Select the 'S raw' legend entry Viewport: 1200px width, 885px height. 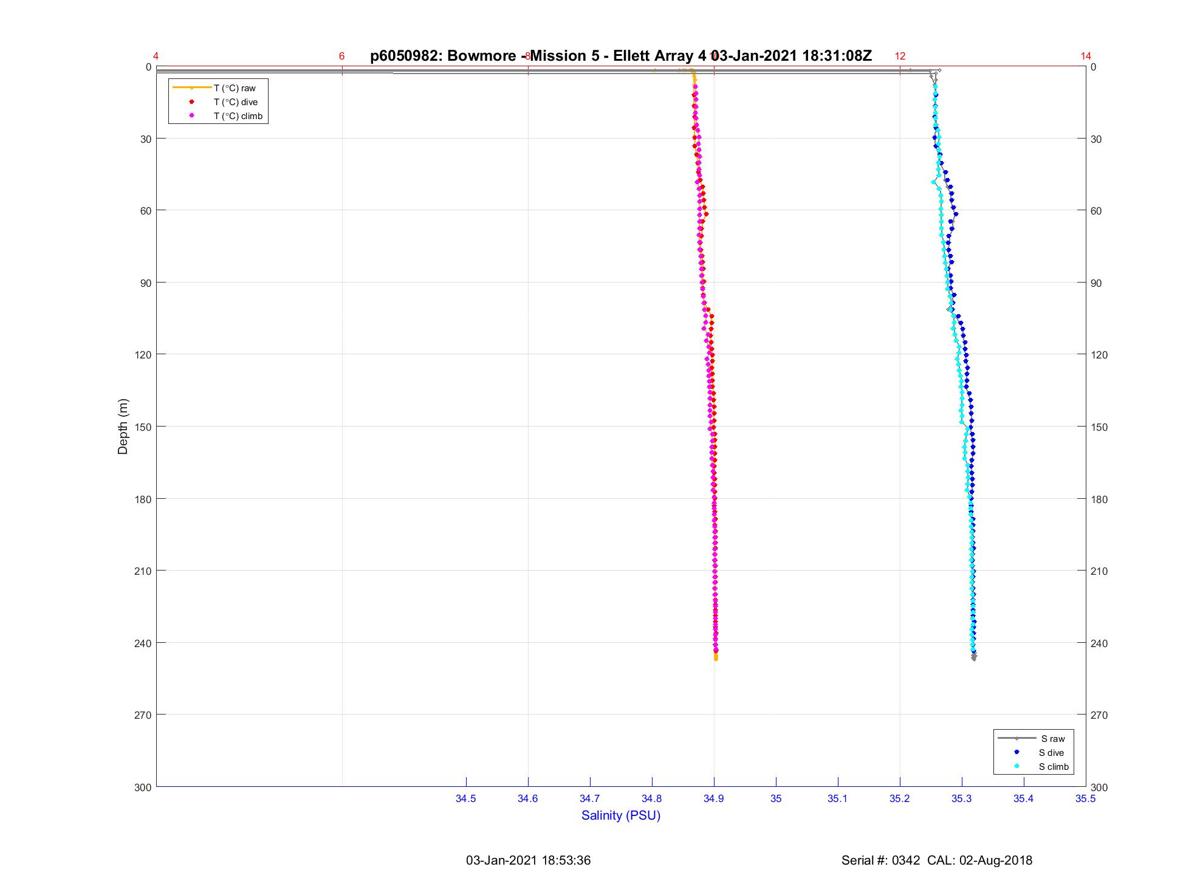click(x=1052, y=738)
